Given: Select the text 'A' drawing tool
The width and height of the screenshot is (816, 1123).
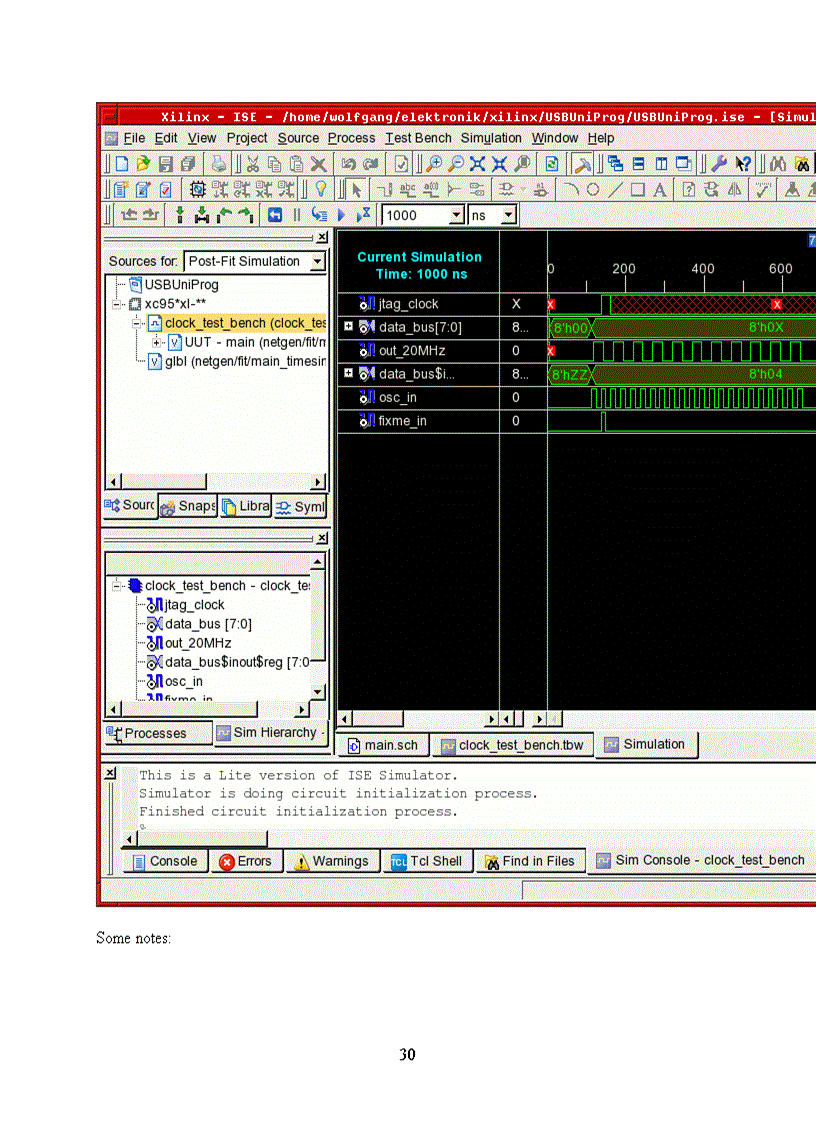Looking at the screenshot, I should (660, 190).
